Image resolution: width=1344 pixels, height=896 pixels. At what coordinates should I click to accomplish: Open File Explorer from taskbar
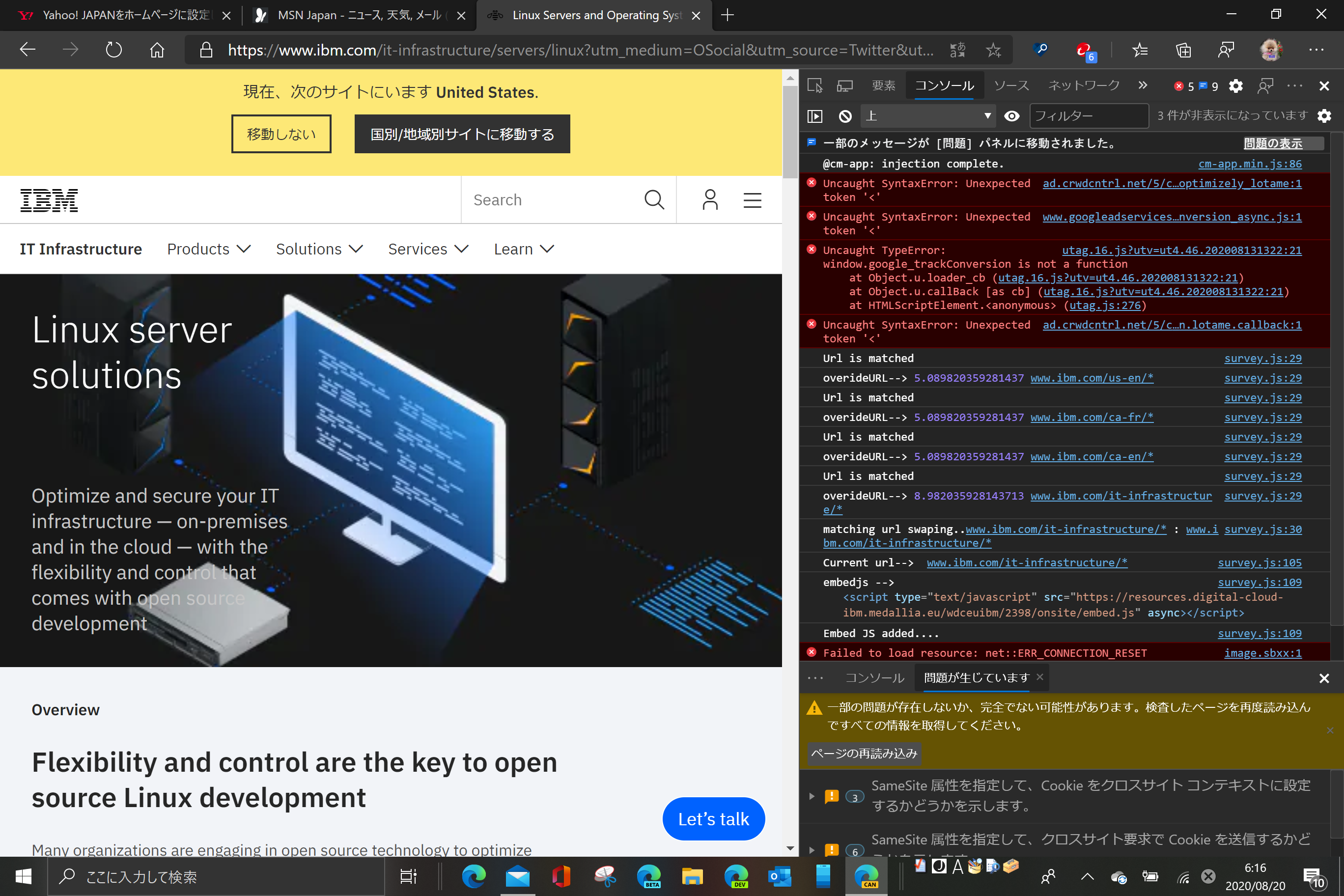(x=692, y=876)
